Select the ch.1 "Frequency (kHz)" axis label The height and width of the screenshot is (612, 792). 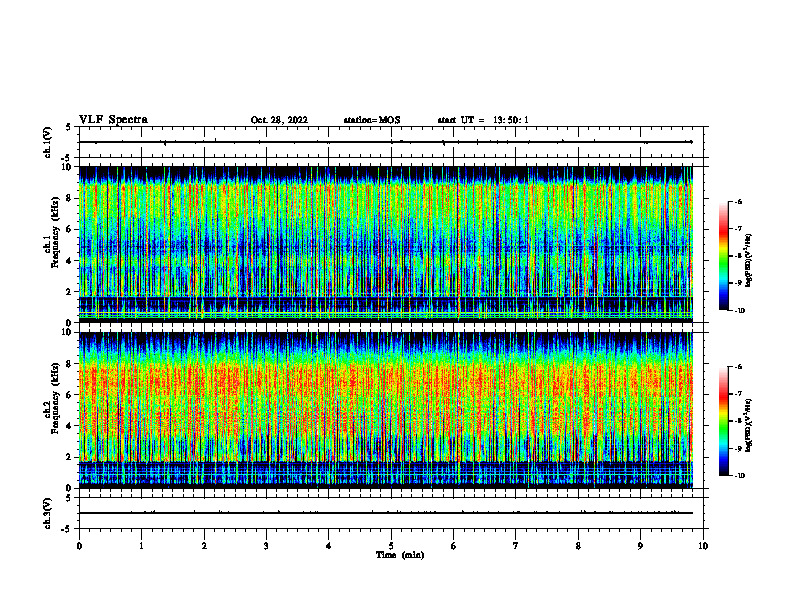pos(55,232)
